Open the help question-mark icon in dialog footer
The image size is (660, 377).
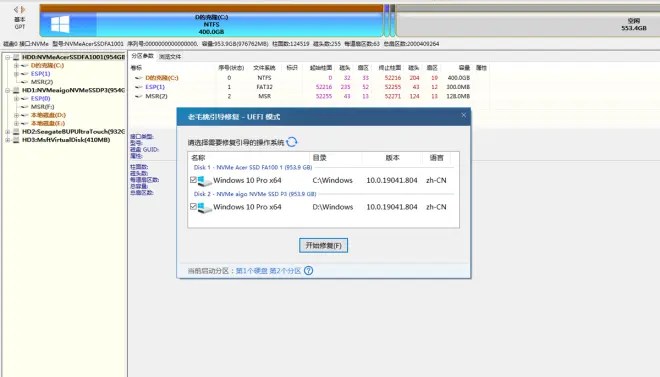click(x=309, y=271)
